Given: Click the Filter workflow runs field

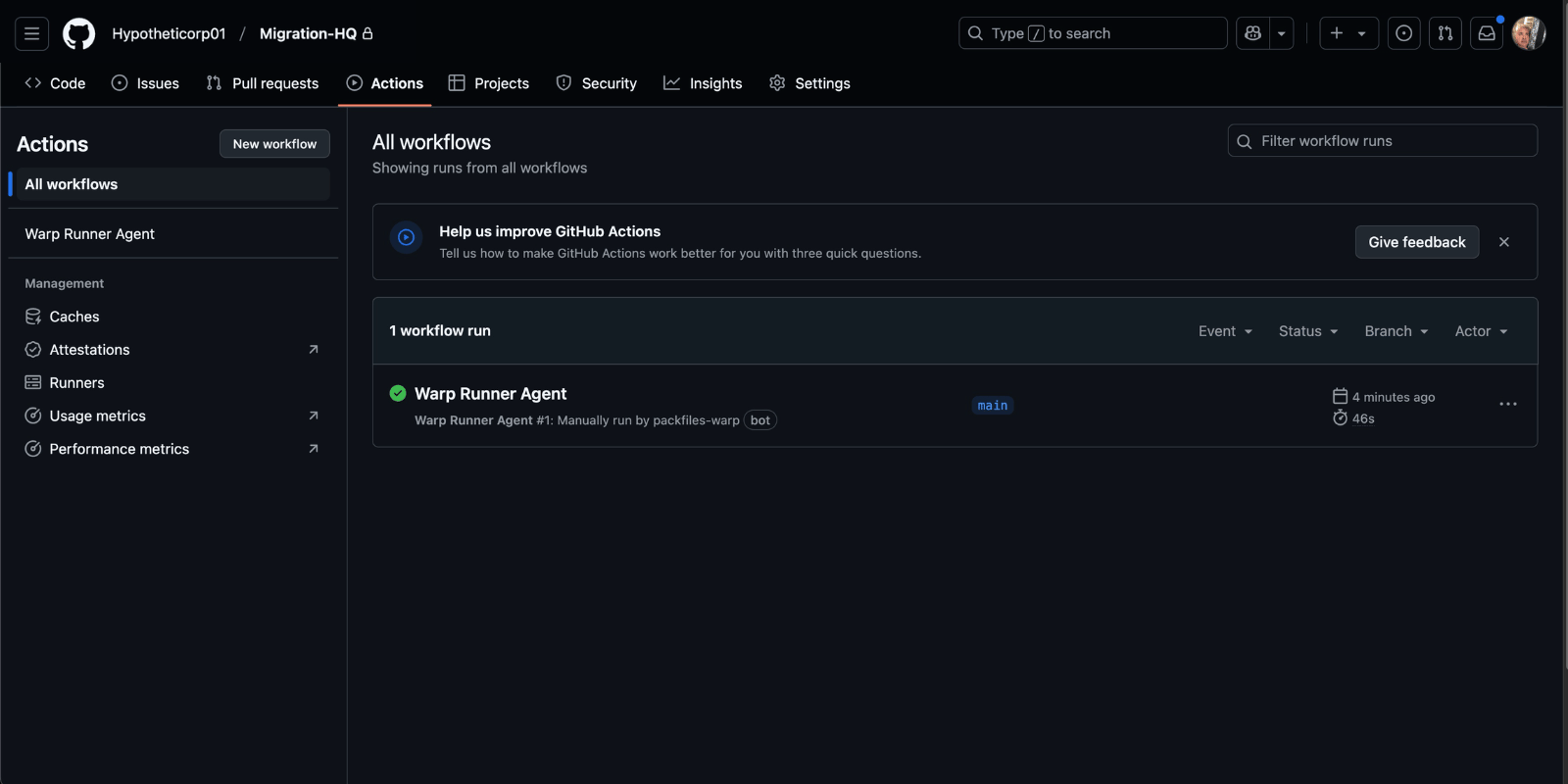Looking at the screenshot, I should click(x=1382, y=141).
